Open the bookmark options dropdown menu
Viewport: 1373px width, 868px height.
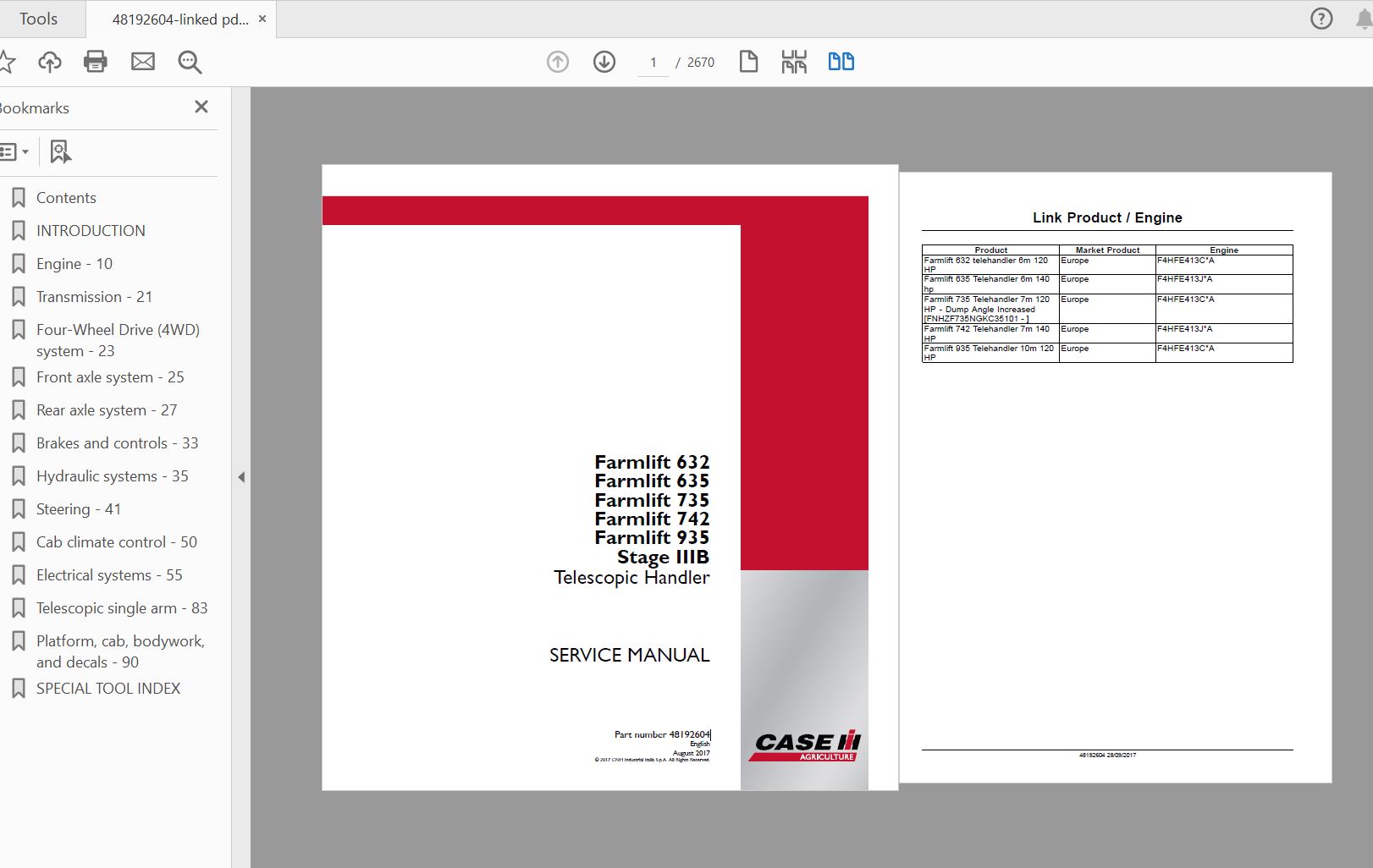[14, 152]
